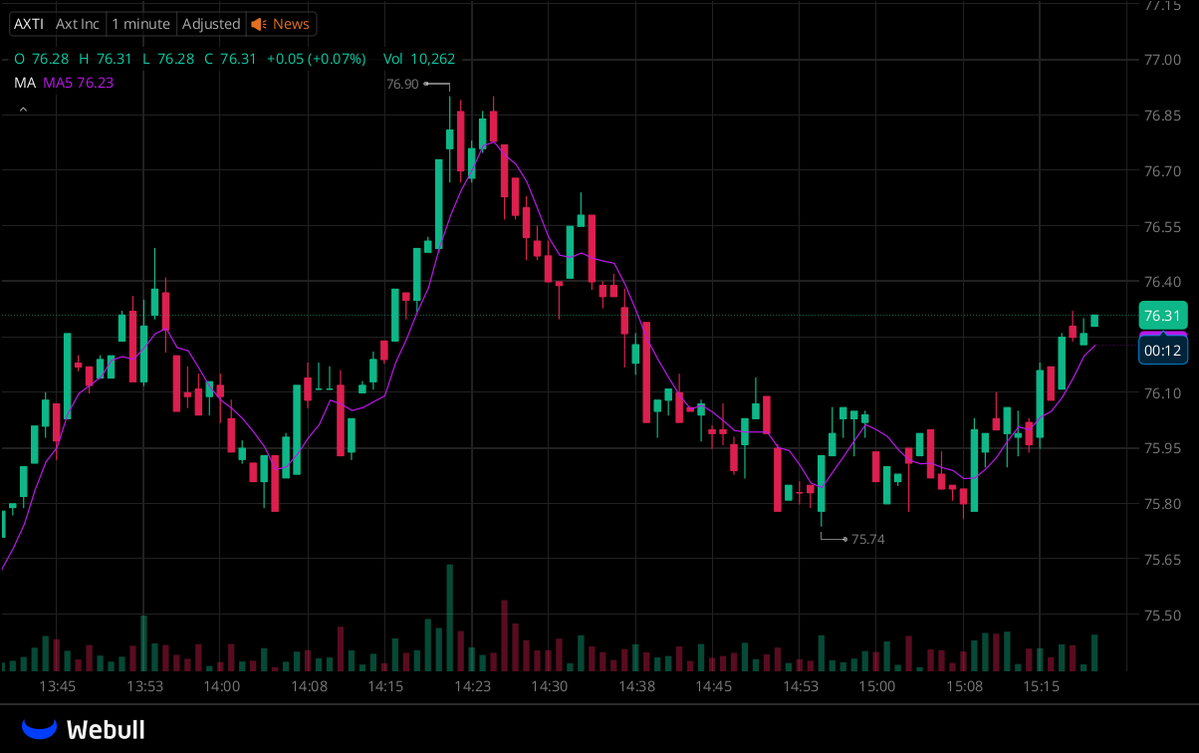
Task: Click the 14:08 time axis label
Action: pyautogui.click(x=309, y=686)
